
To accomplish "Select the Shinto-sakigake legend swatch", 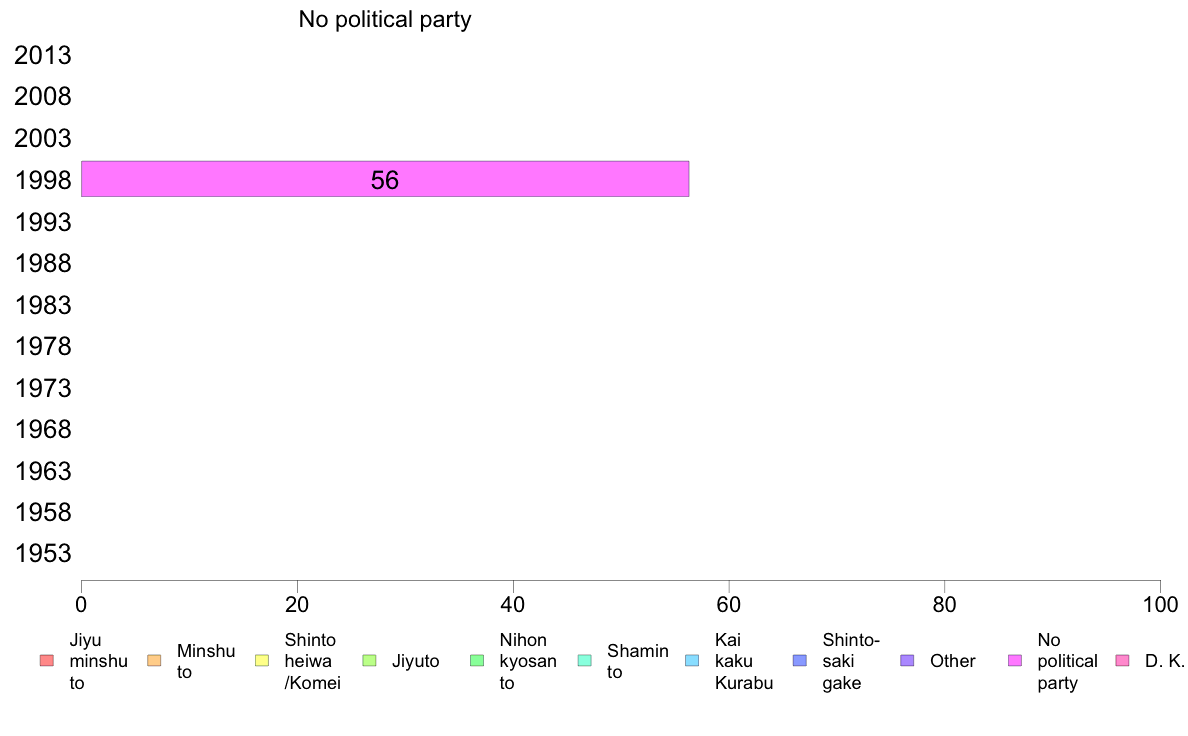I will pyautogui.click(x=799, y=661).
